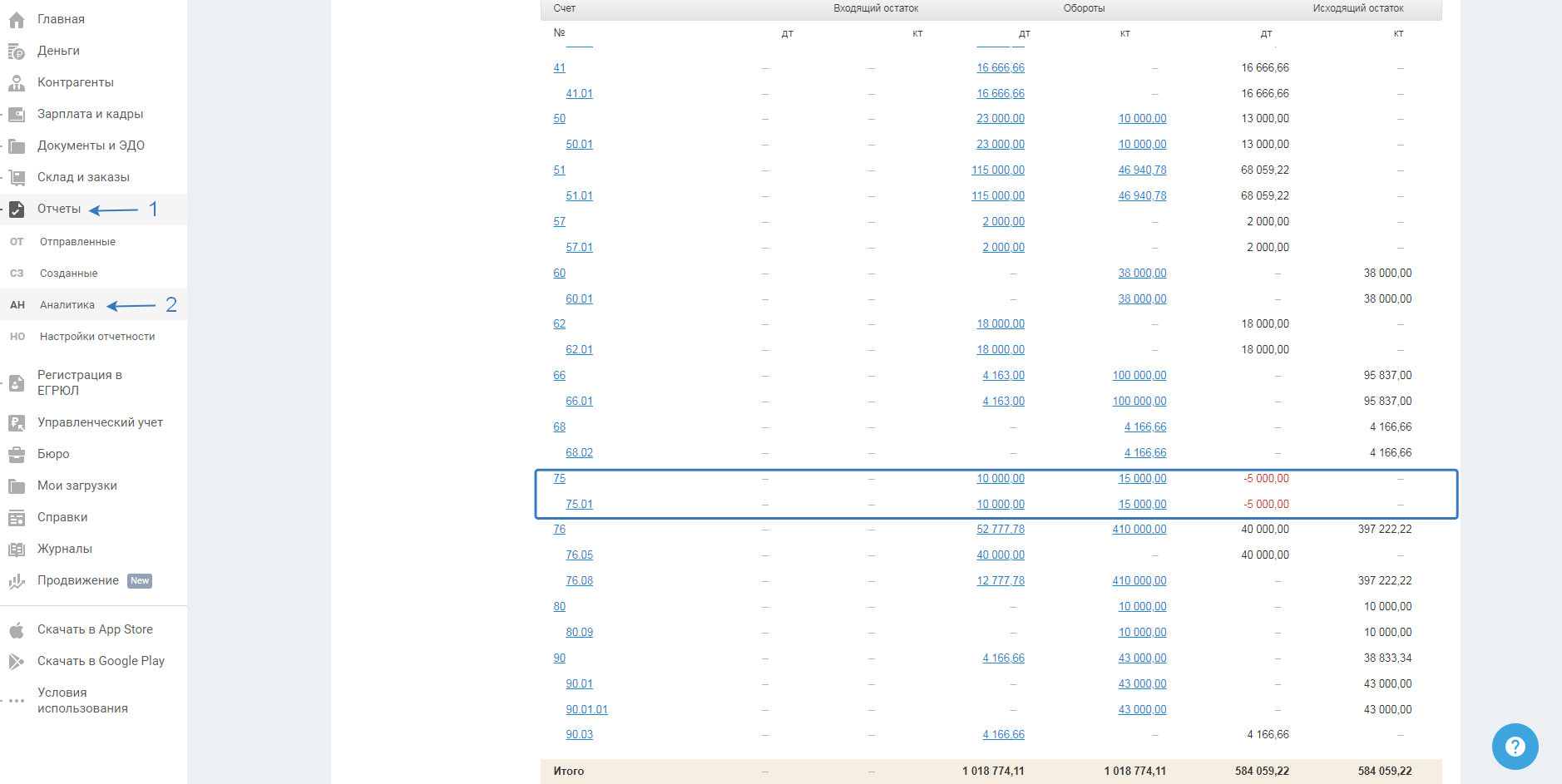Open account 41 link
The width and height of the screenshot is (1562, 784).
pos(559,68)
